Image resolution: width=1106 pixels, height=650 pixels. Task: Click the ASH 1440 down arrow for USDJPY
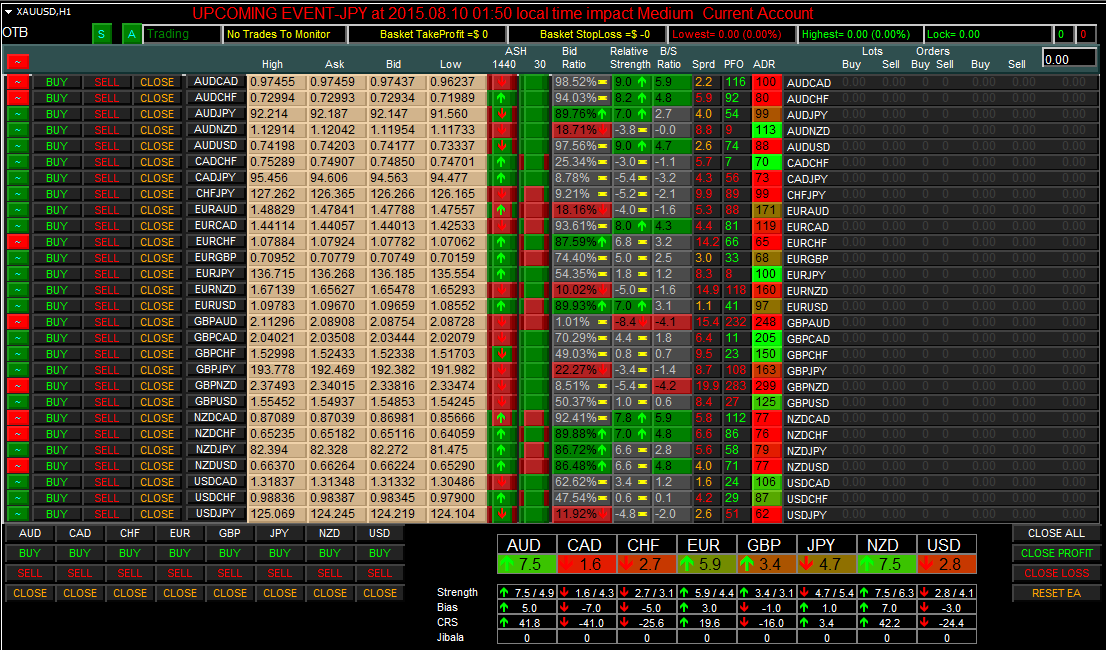tap(502, 514)
